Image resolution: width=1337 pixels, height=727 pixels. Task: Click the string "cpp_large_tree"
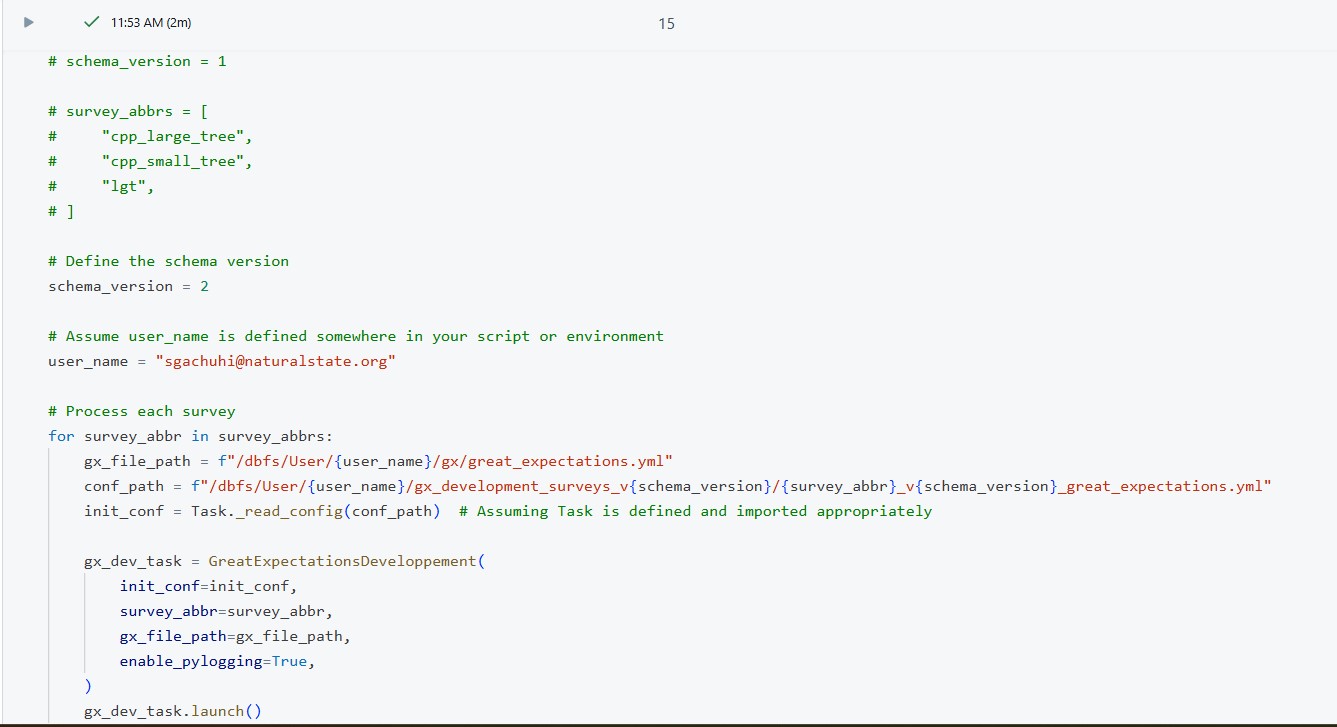[x=173, y=136]
